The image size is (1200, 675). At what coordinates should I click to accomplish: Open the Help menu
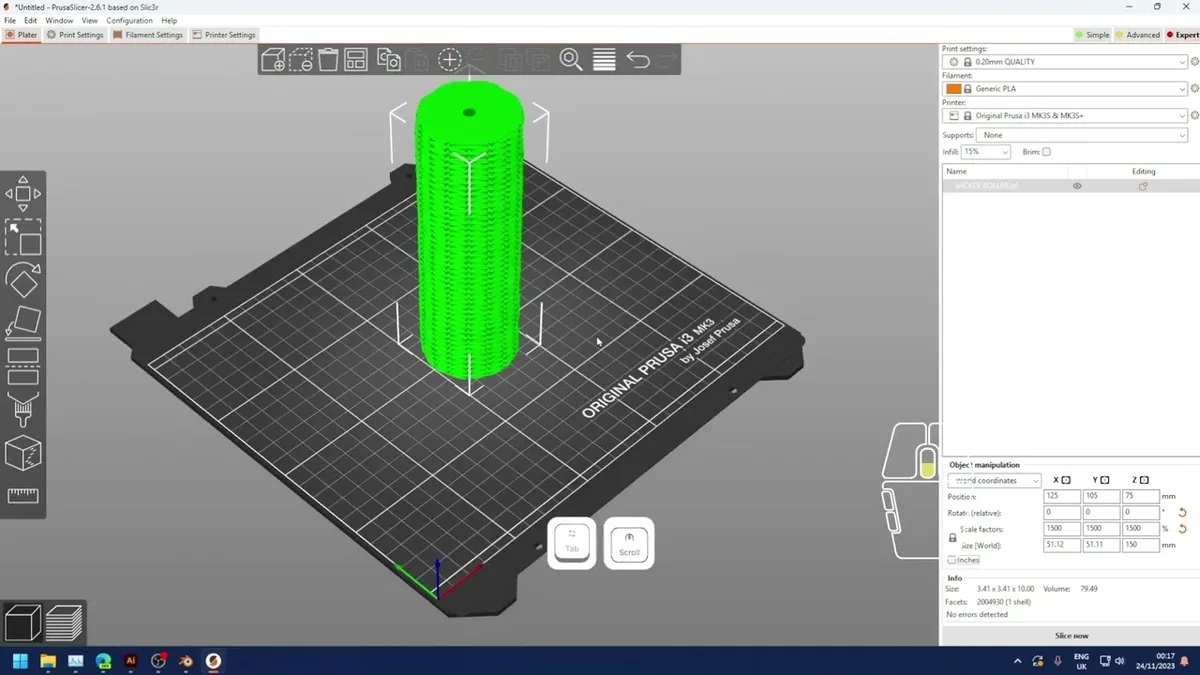coord(169,20)
